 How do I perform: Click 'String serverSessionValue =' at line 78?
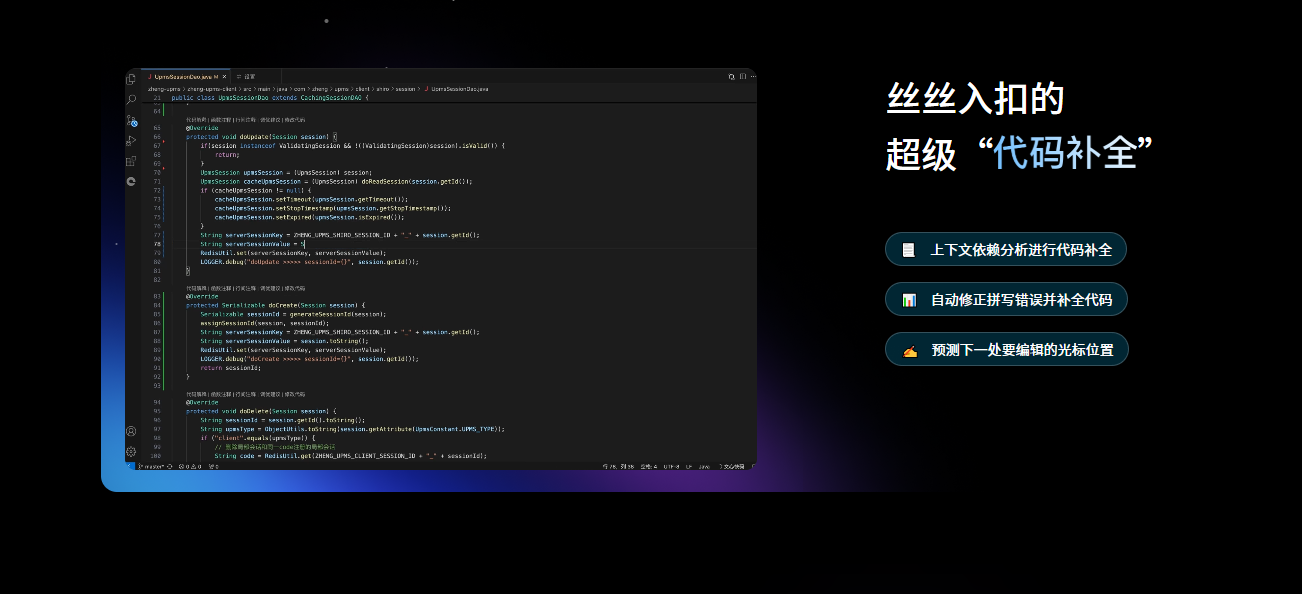(249, 244)
